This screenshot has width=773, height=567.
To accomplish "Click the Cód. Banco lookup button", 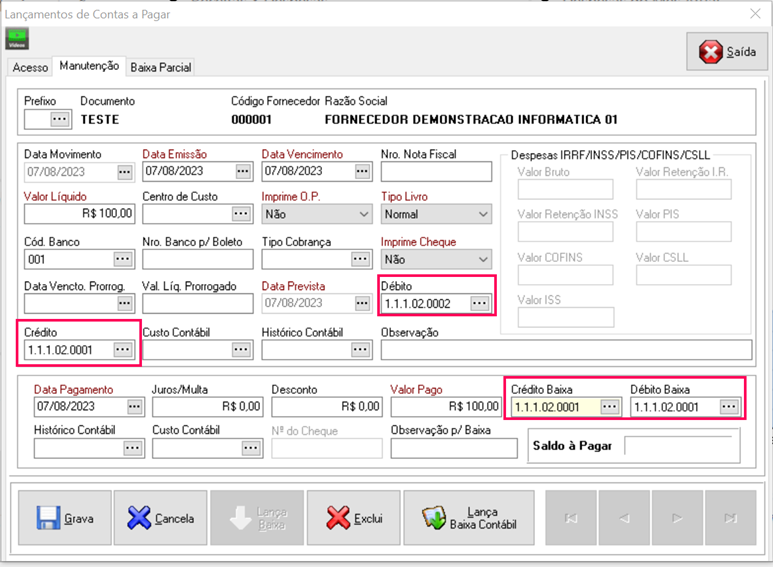I will coord(123,259).
